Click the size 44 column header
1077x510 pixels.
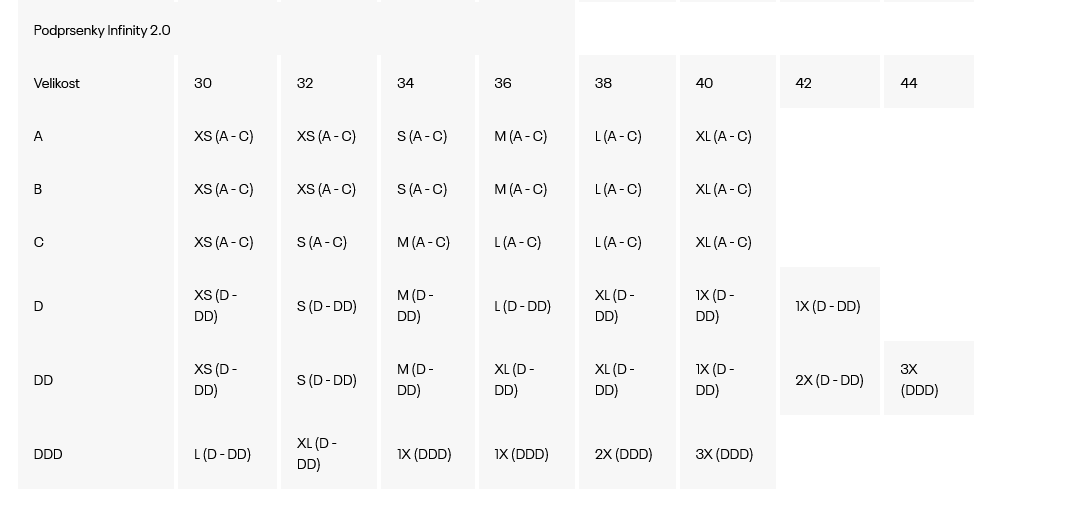coord(909,83)
